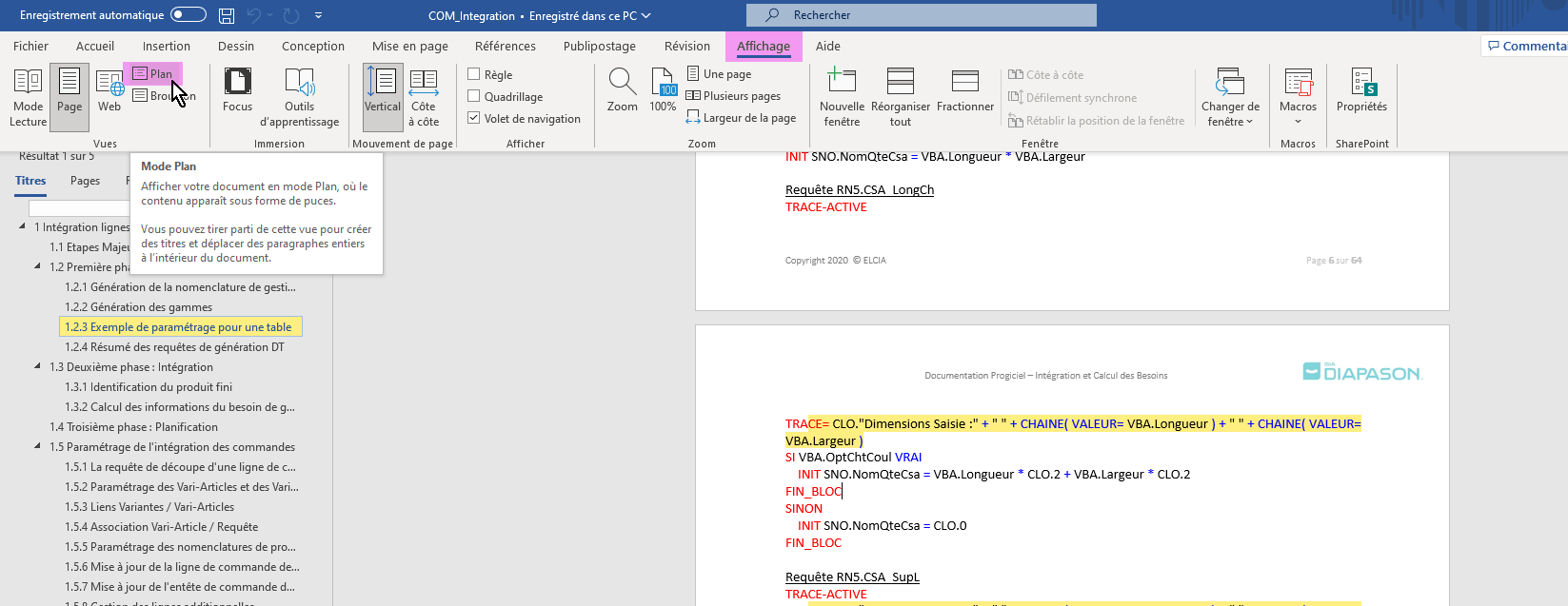Open a Nouvelle fenêtre
1568x606 pixels.
click(x=842, y=97)
